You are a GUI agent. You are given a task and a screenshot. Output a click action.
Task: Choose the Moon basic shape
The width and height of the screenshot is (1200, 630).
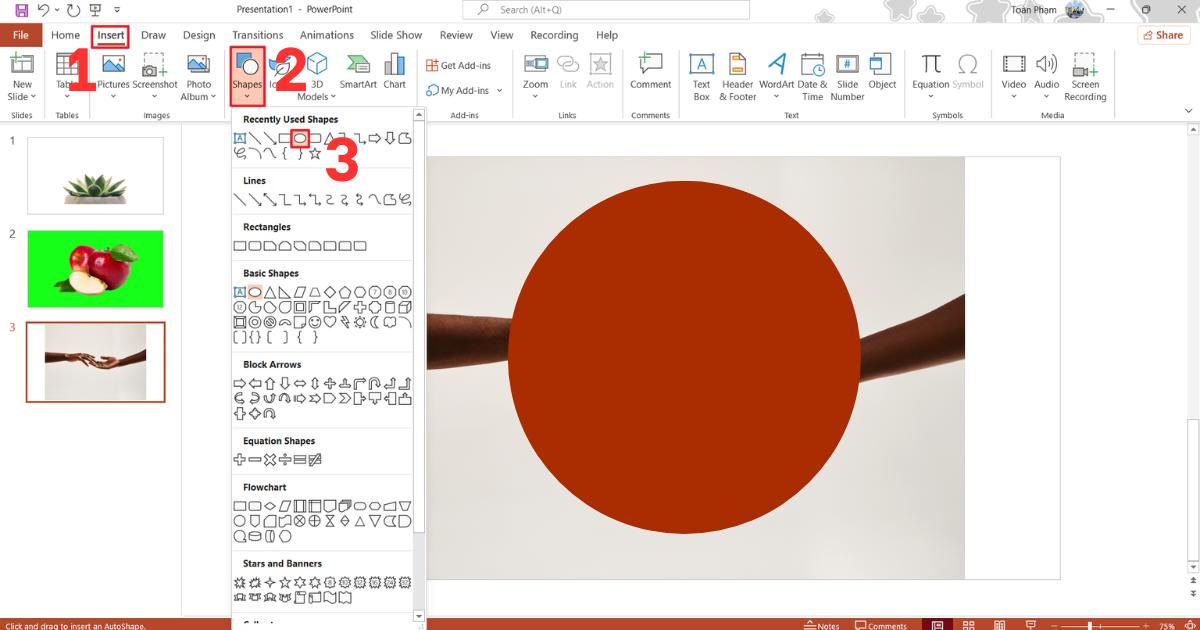pyautogui.click(x=375, y=322)
